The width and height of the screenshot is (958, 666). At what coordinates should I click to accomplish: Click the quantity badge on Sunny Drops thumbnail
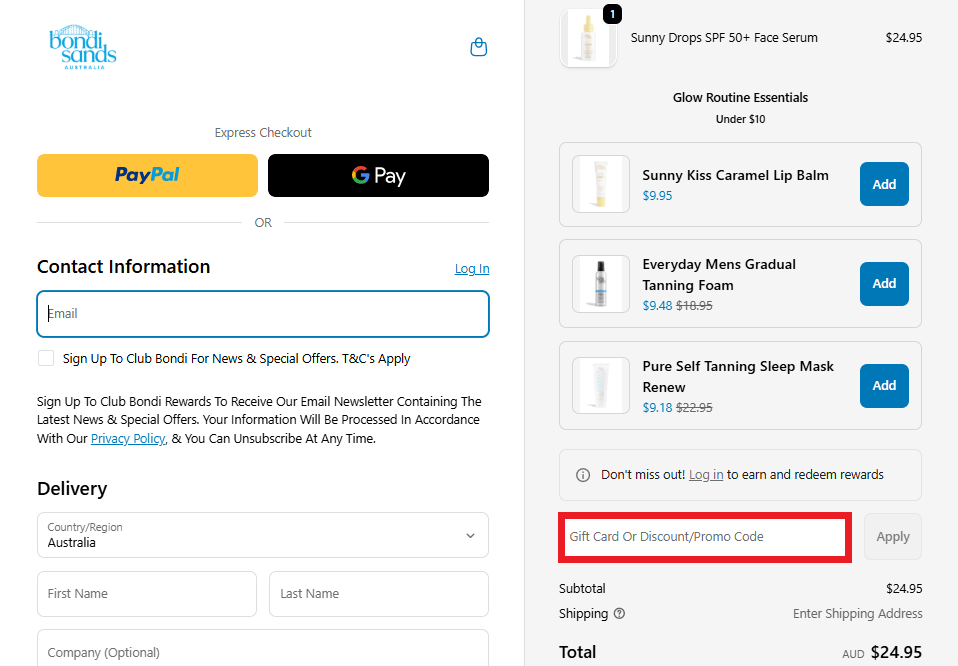[x=612, y=14]
